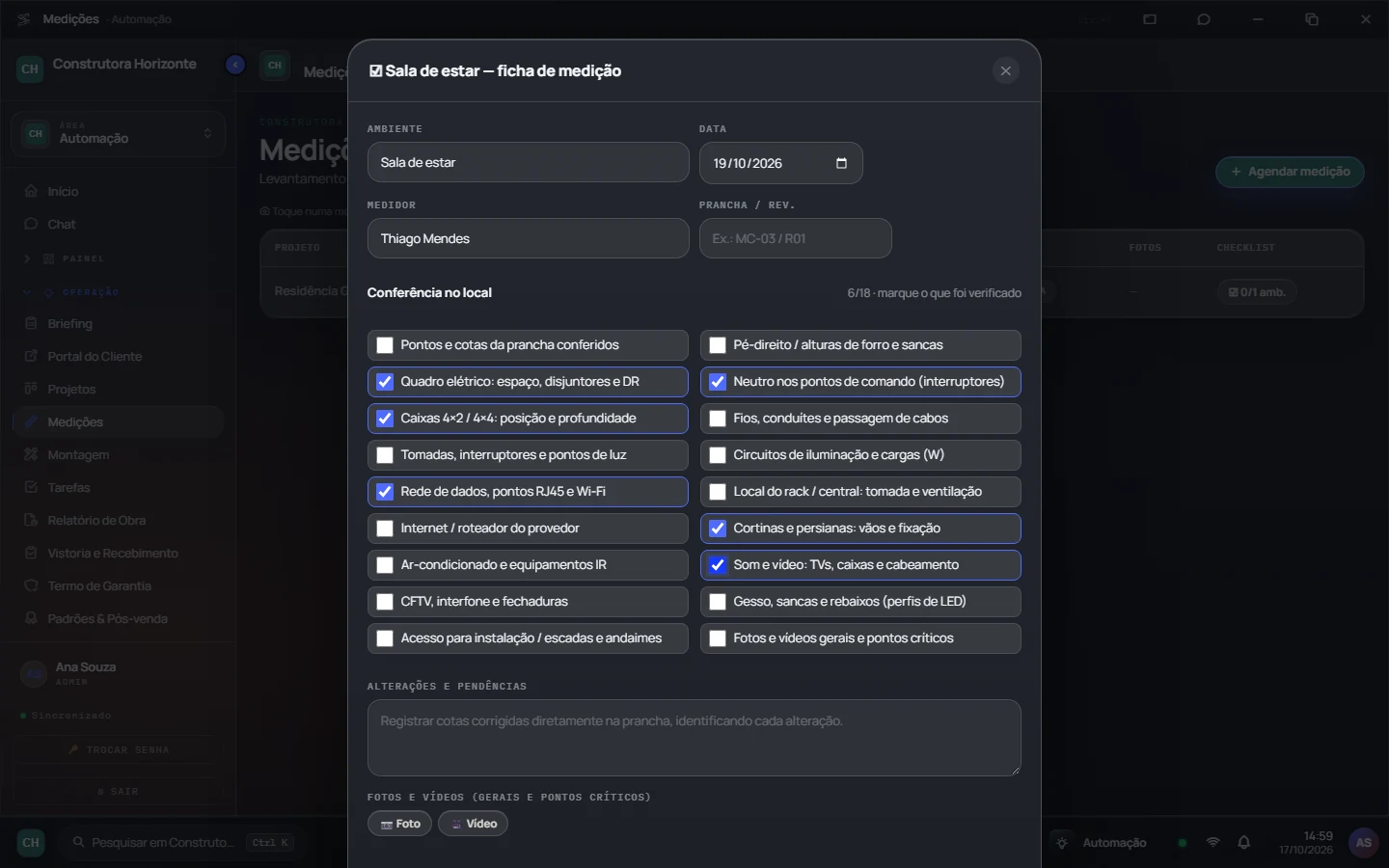
Task: Click the AS user avatar in taskbar
Action: (x=1363, y=842)
